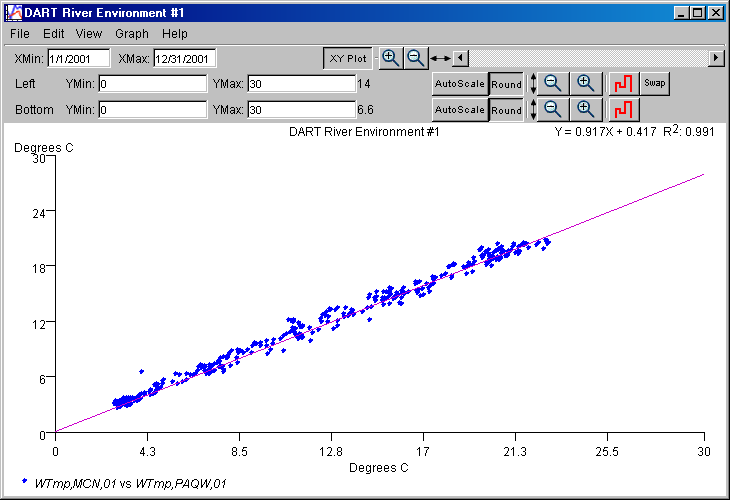Open the View menu
Screen dimensions: 730x500
89,34
